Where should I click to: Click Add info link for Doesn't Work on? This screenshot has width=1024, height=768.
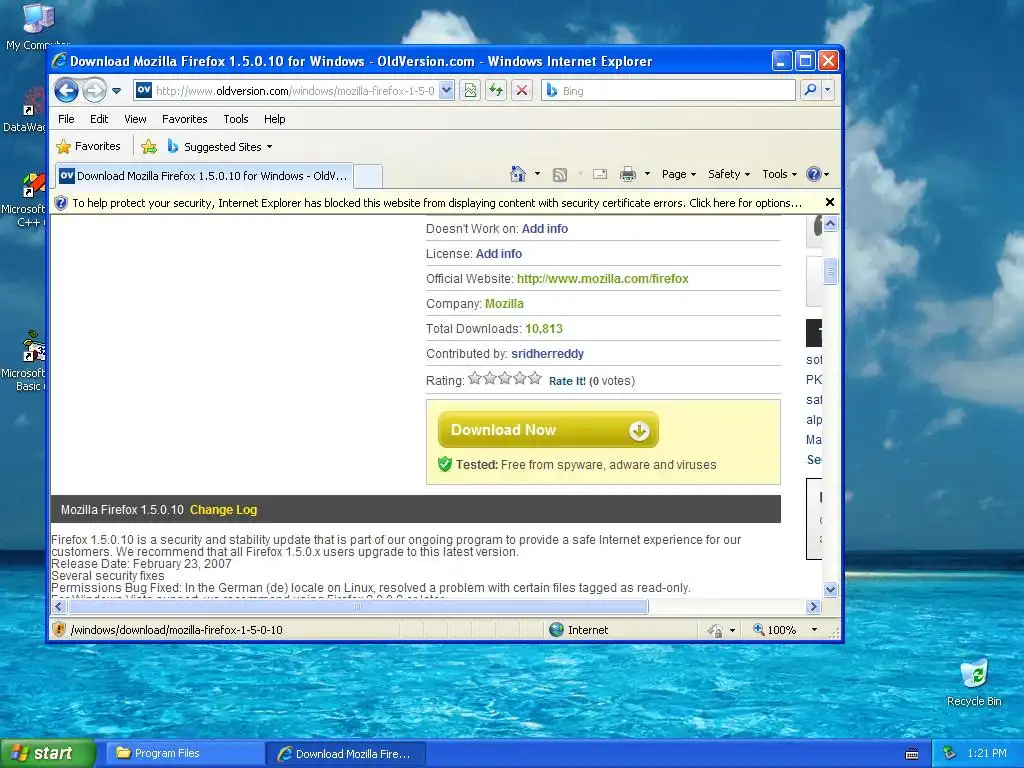(x=545, y=229)
